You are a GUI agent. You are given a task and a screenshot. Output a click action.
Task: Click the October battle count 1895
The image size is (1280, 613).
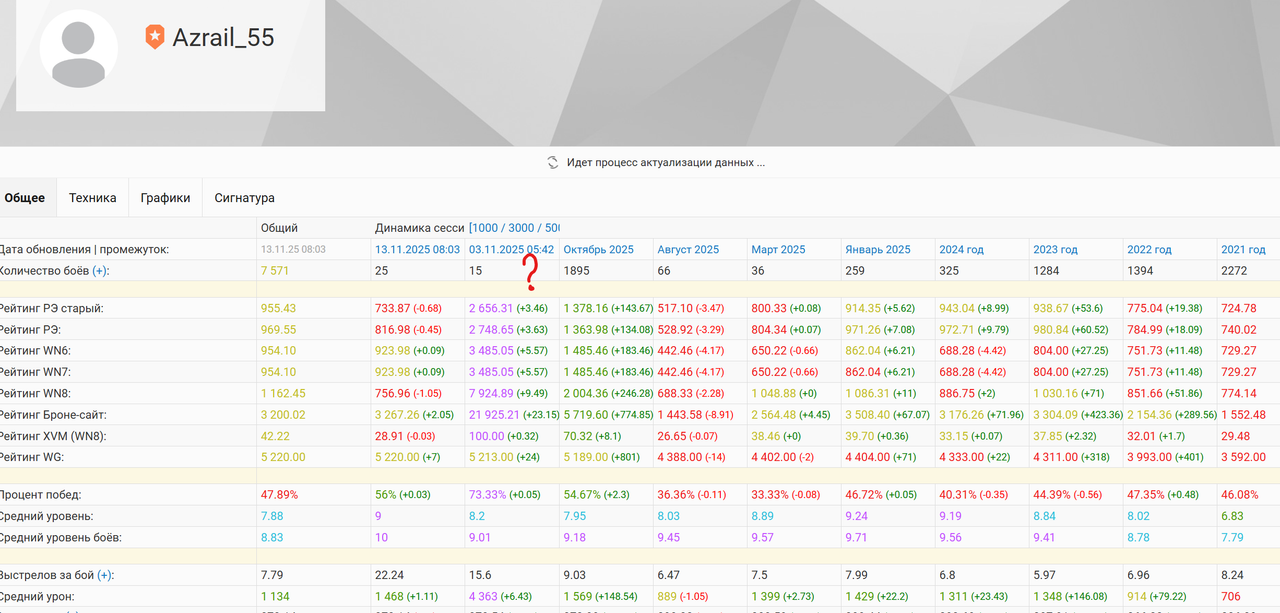click(576, 271)
